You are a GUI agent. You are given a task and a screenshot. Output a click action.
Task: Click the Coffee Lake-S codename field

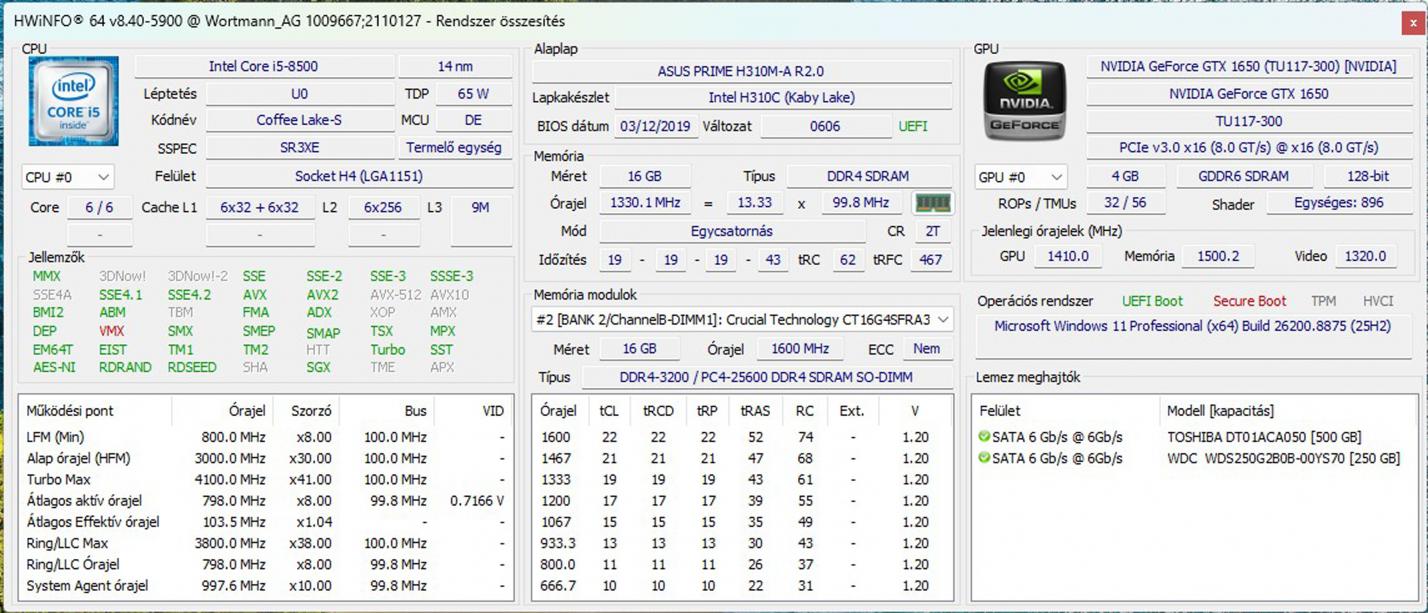pos(299,120)
